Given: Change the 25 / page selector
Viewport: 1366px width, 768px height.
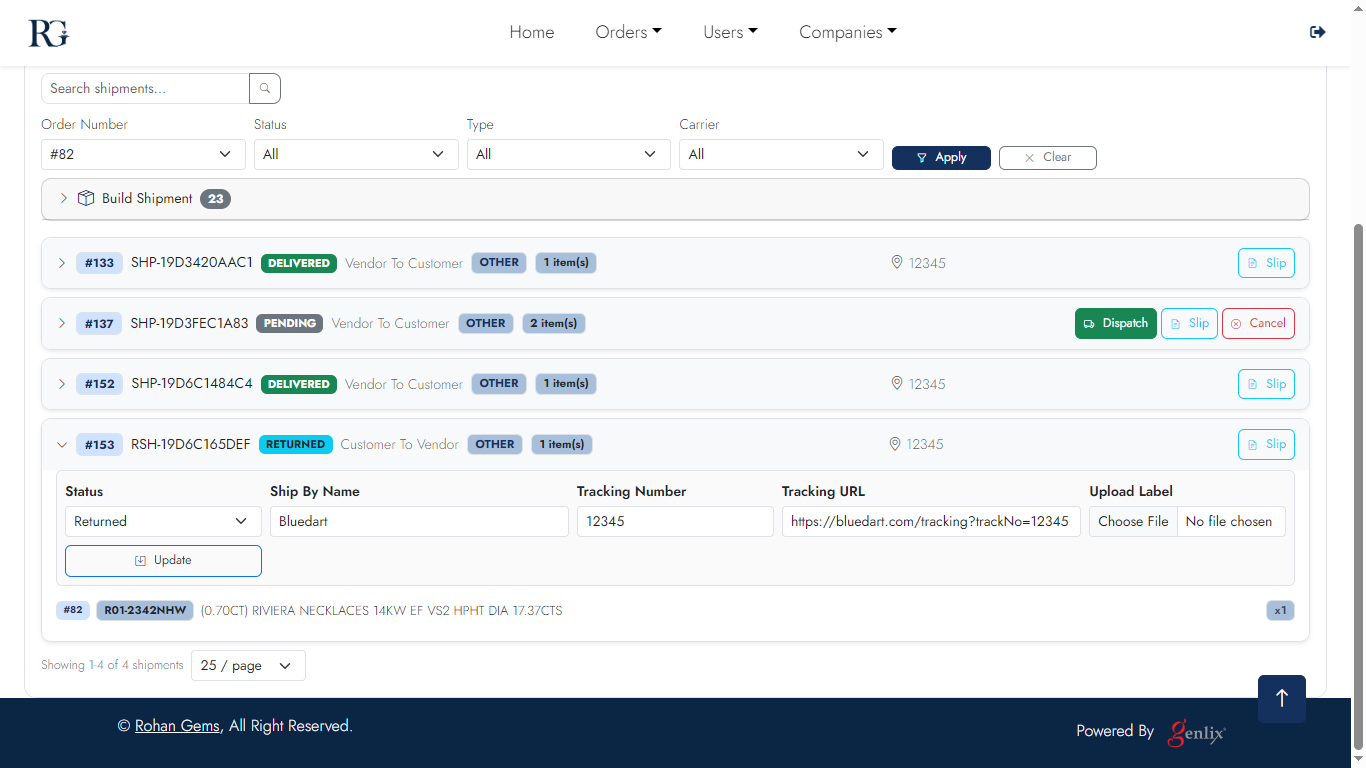Looking at the screenshot, I should [x=247, y=665].
